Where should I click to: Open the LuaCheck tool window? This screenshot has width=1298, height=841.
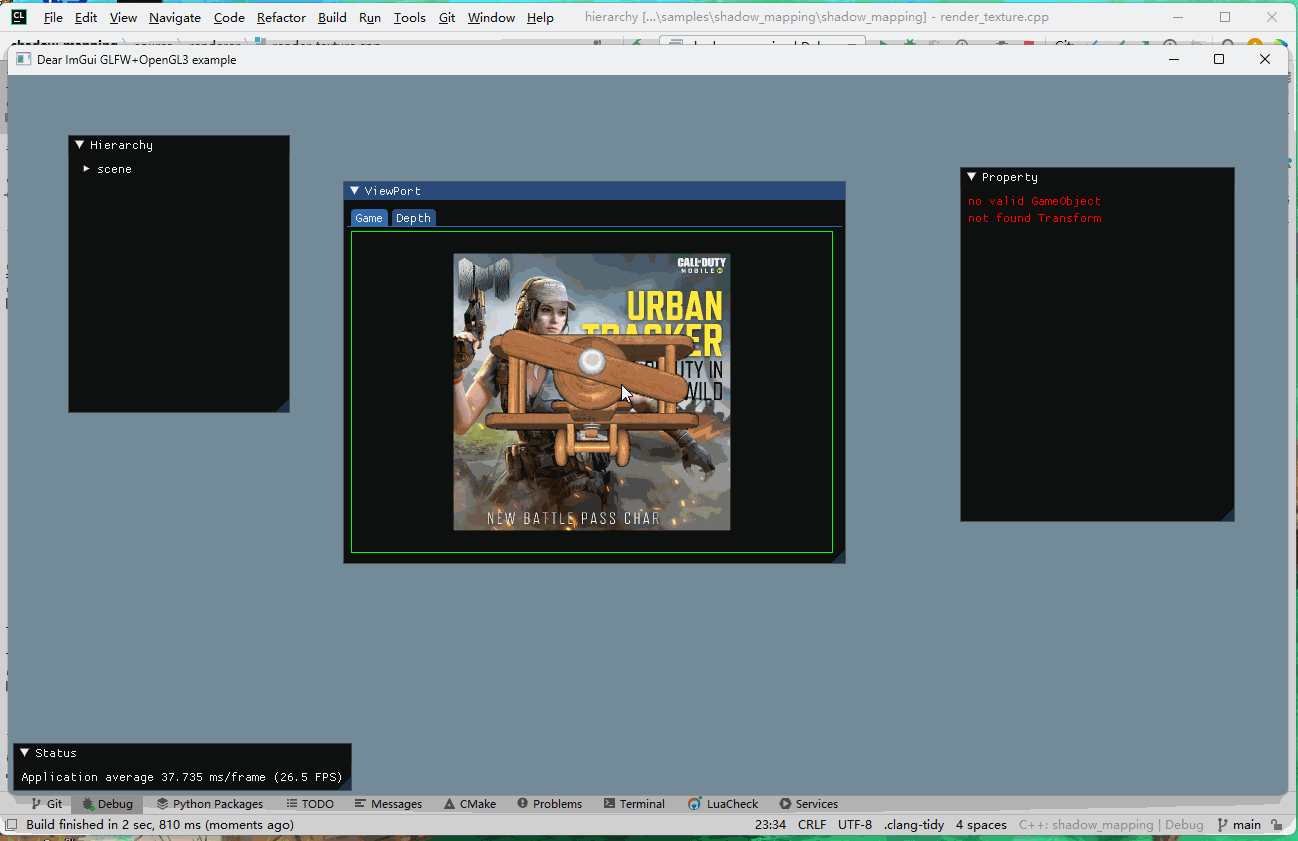click(723, 804)
